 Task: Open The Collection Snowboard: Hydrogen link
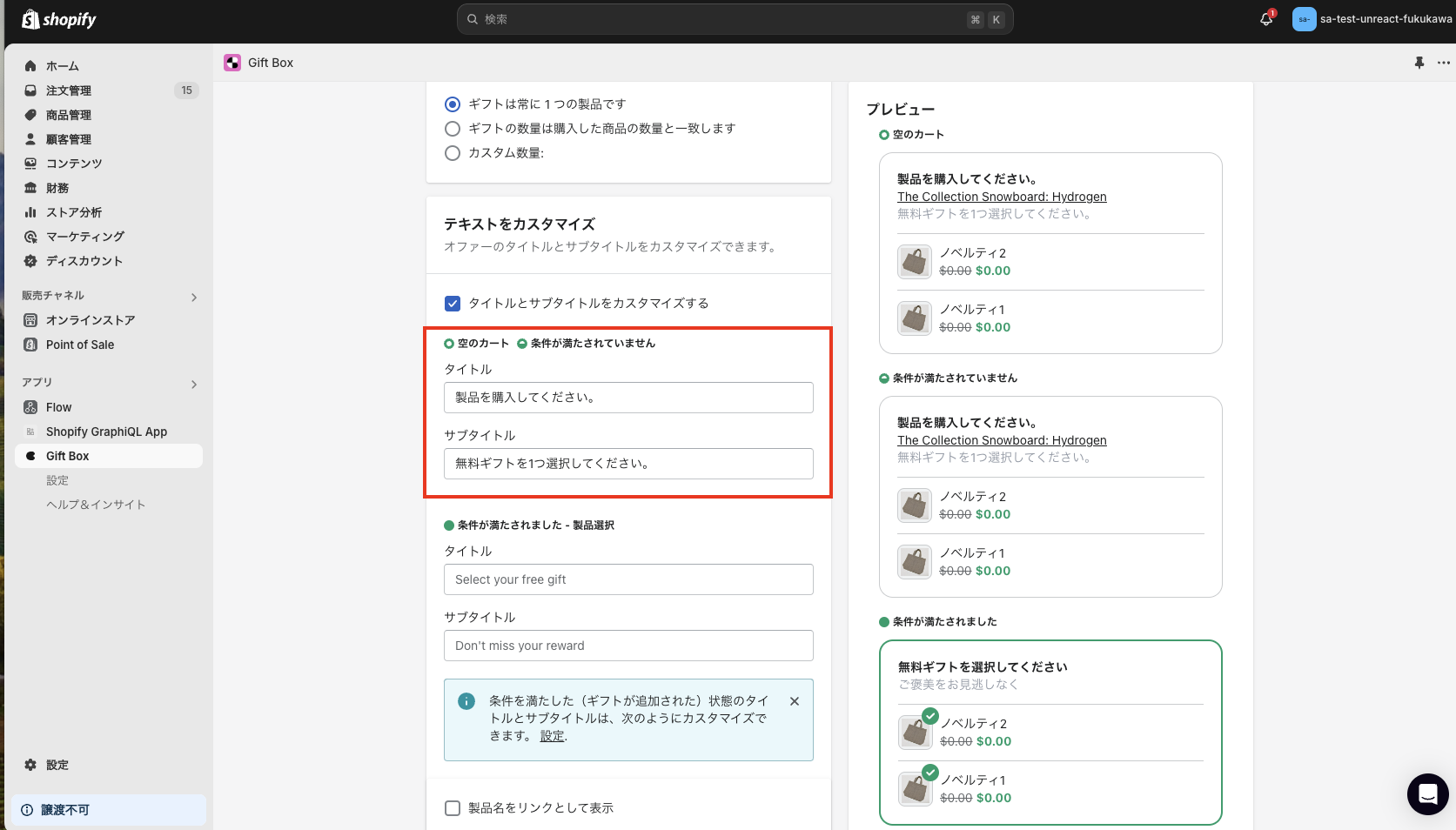tap(1002, 196)
